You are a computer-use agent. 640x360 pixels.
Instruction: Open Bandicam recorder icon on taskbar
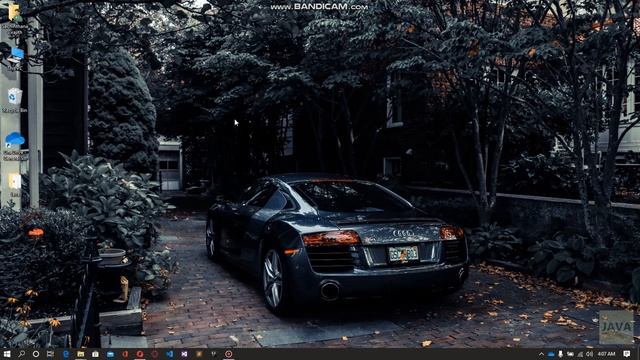click(x=229, y=354)
